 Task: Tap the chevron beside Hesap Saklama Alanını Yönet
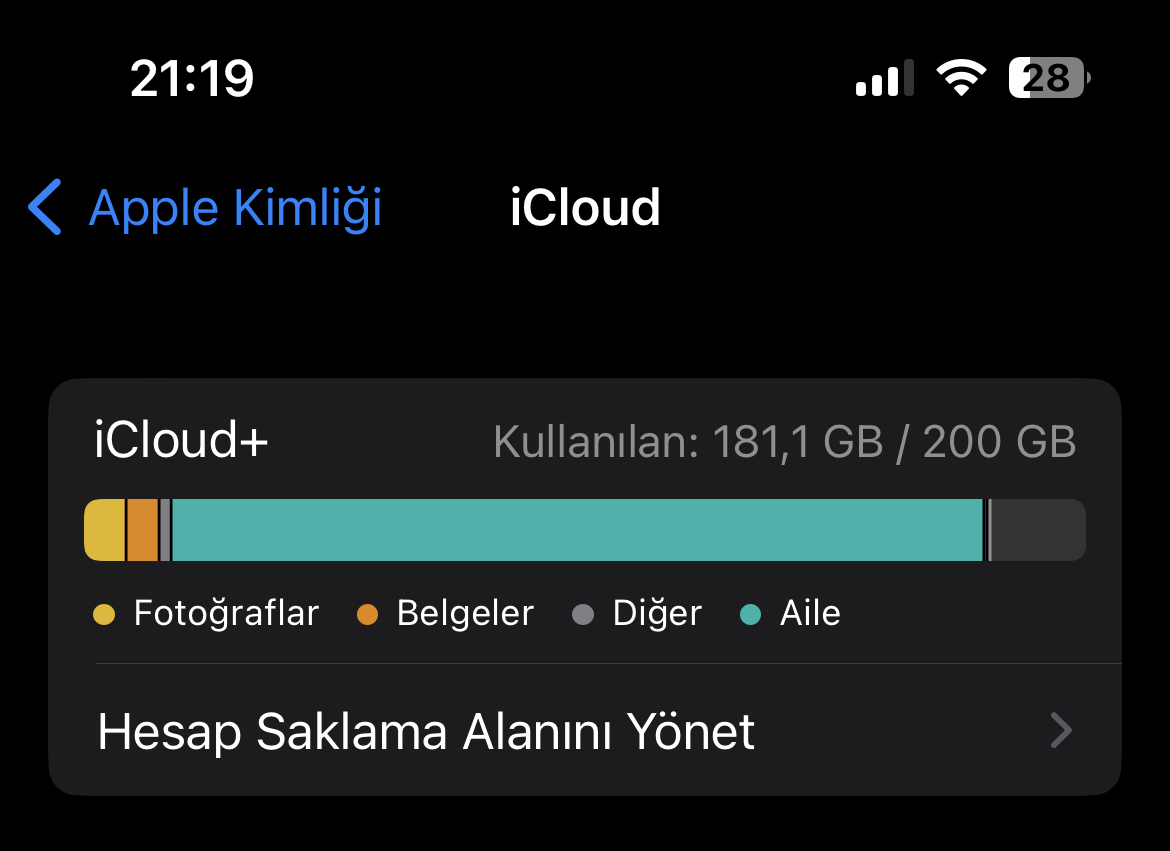1061,730
